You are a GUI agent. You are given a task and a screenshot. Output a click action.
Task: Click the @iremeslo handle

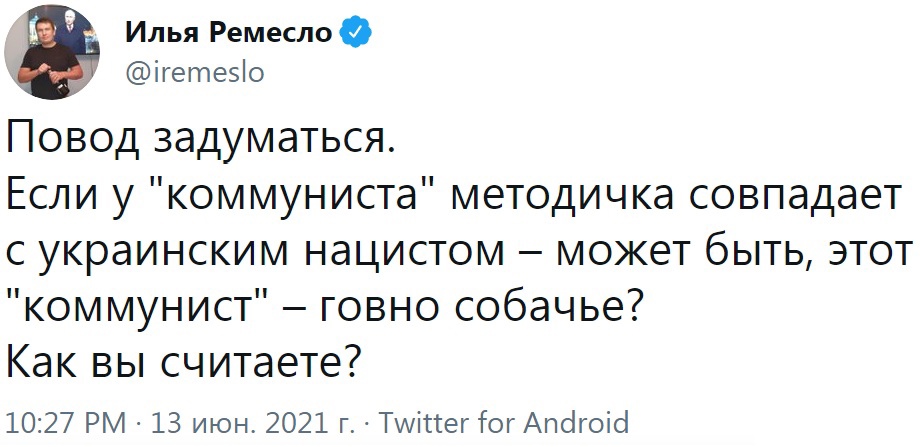194,73
